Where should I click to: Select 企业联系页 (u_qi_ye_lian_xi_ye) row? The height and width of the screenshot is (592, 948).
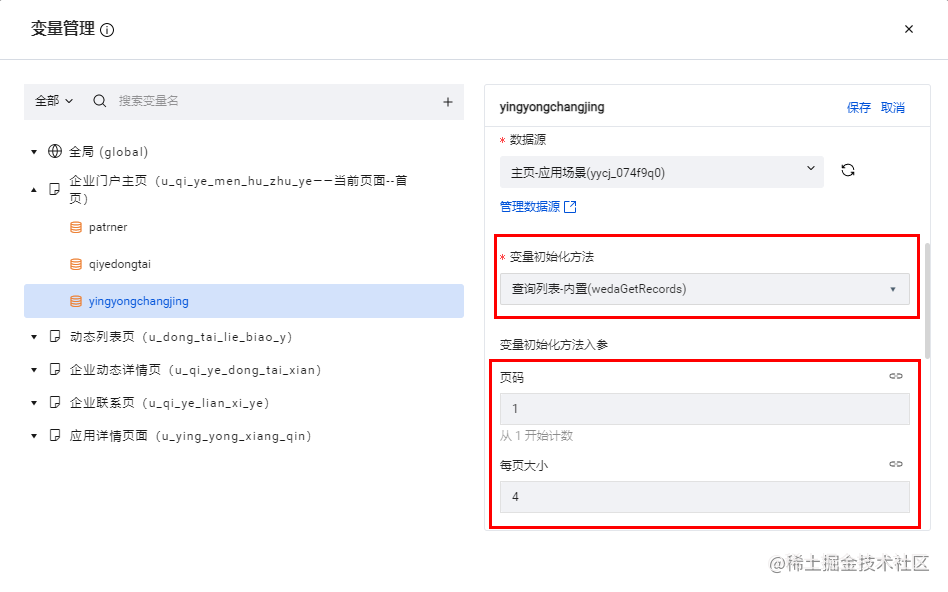[x=169, y=403]
